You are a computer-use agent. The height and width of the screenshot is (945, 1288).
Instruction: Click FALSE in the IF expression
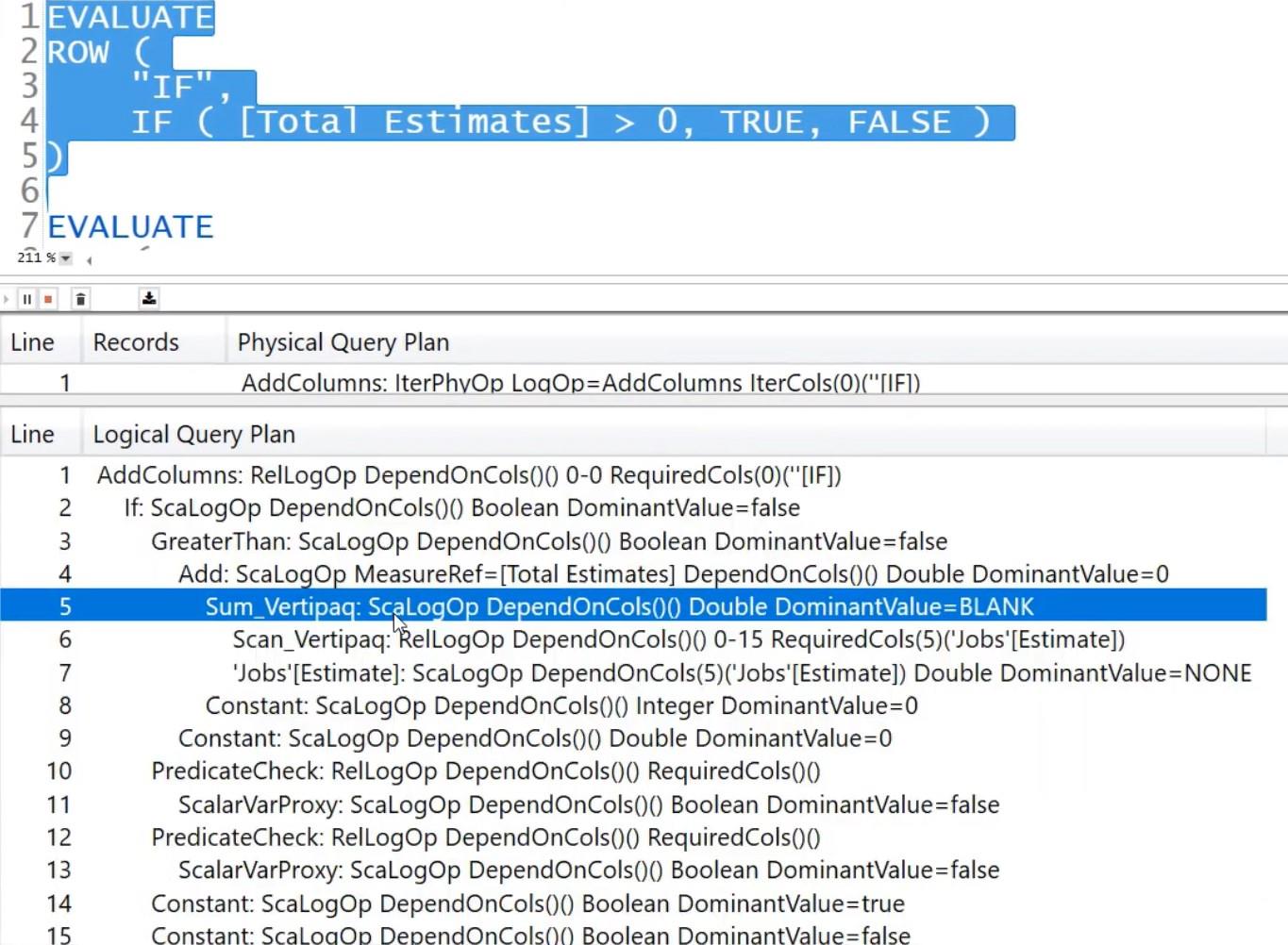[899, 122]
